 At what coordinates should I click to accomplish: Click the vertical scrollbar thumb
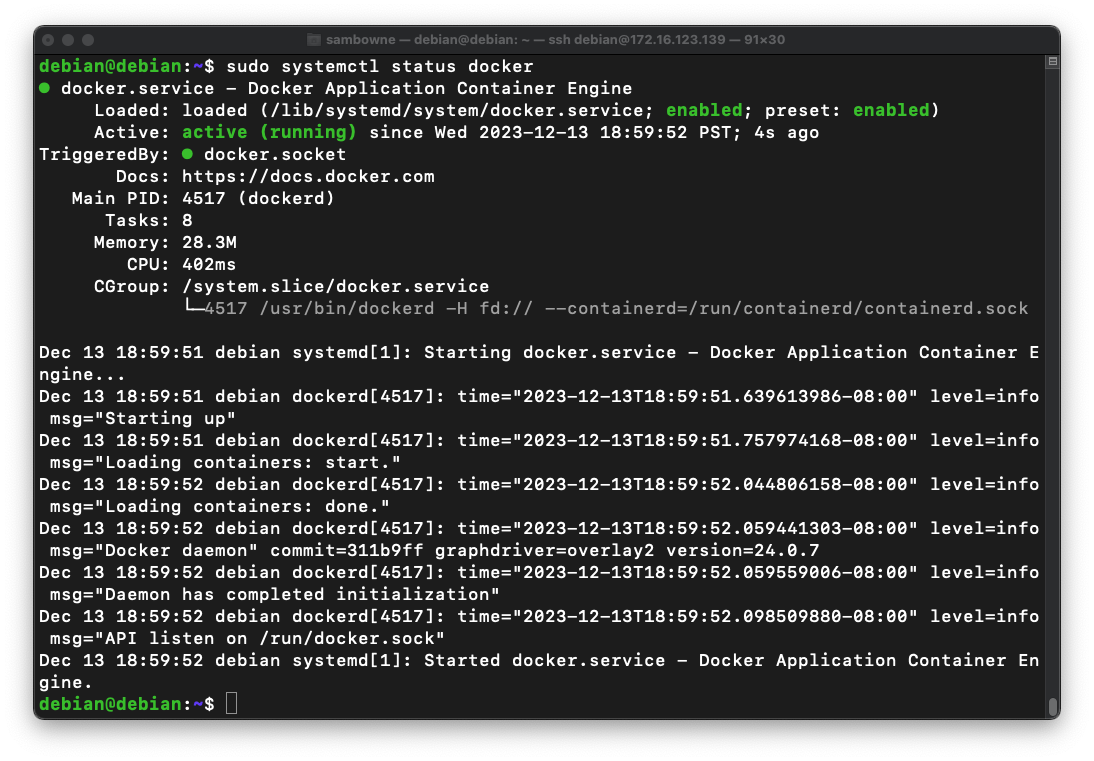point(1053,706)
